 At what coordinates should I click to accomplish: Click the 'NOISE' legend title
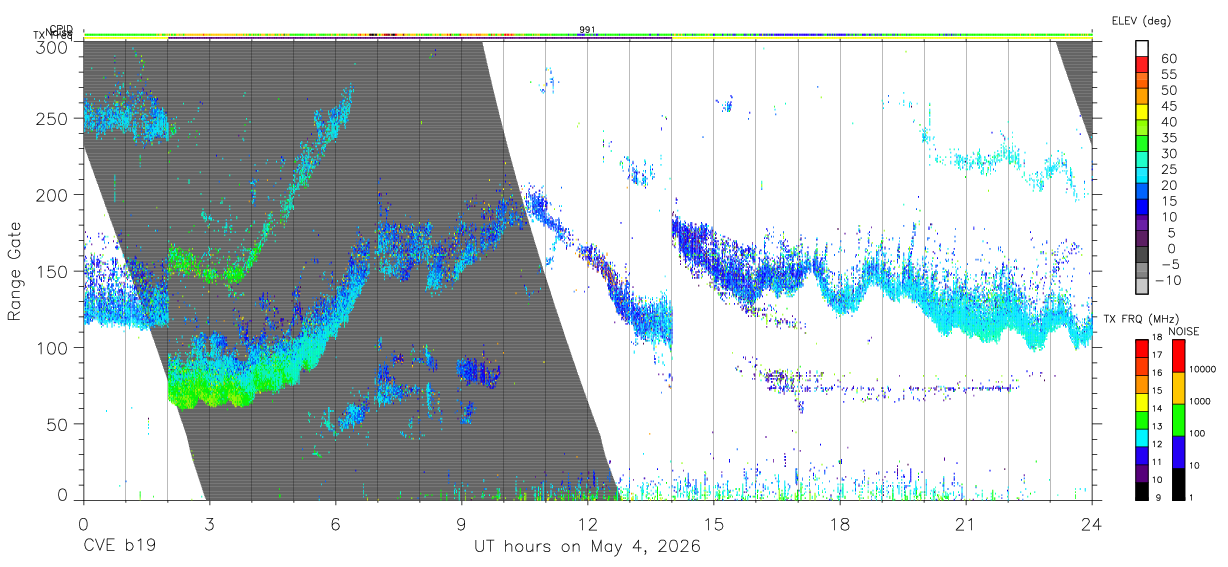point(1183,331)
